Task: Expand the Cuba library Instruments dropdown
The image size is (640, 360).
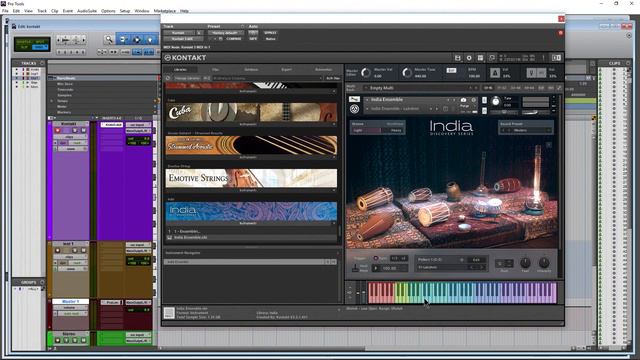Action: 251,124
